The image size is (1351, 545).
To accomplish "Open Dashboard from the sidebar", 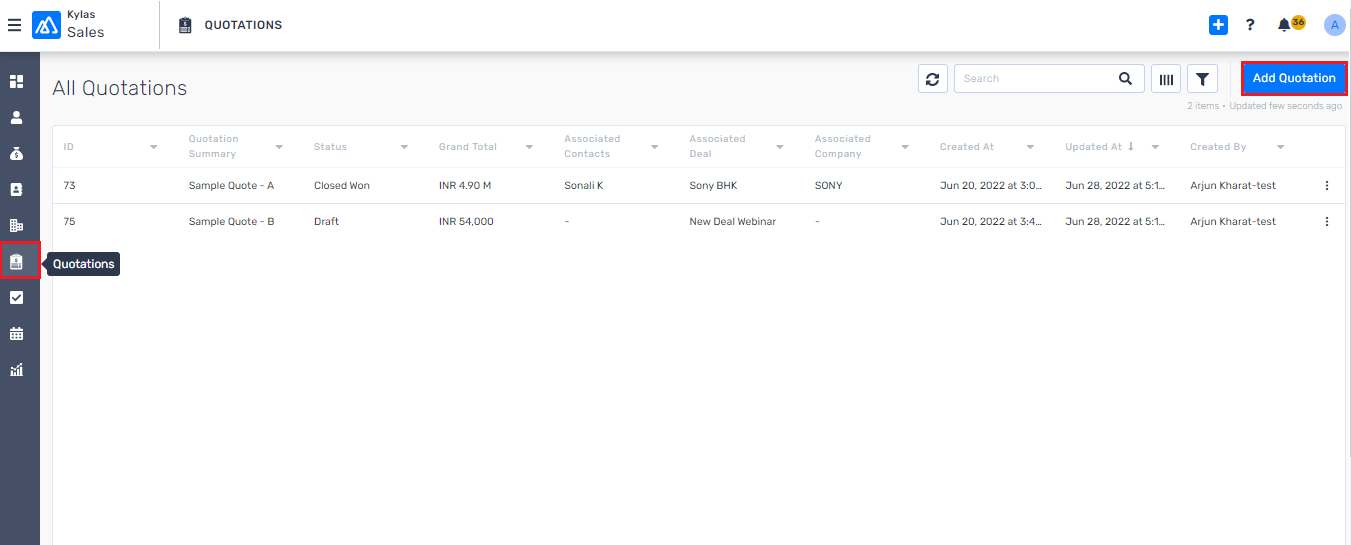I will [16, 81].
